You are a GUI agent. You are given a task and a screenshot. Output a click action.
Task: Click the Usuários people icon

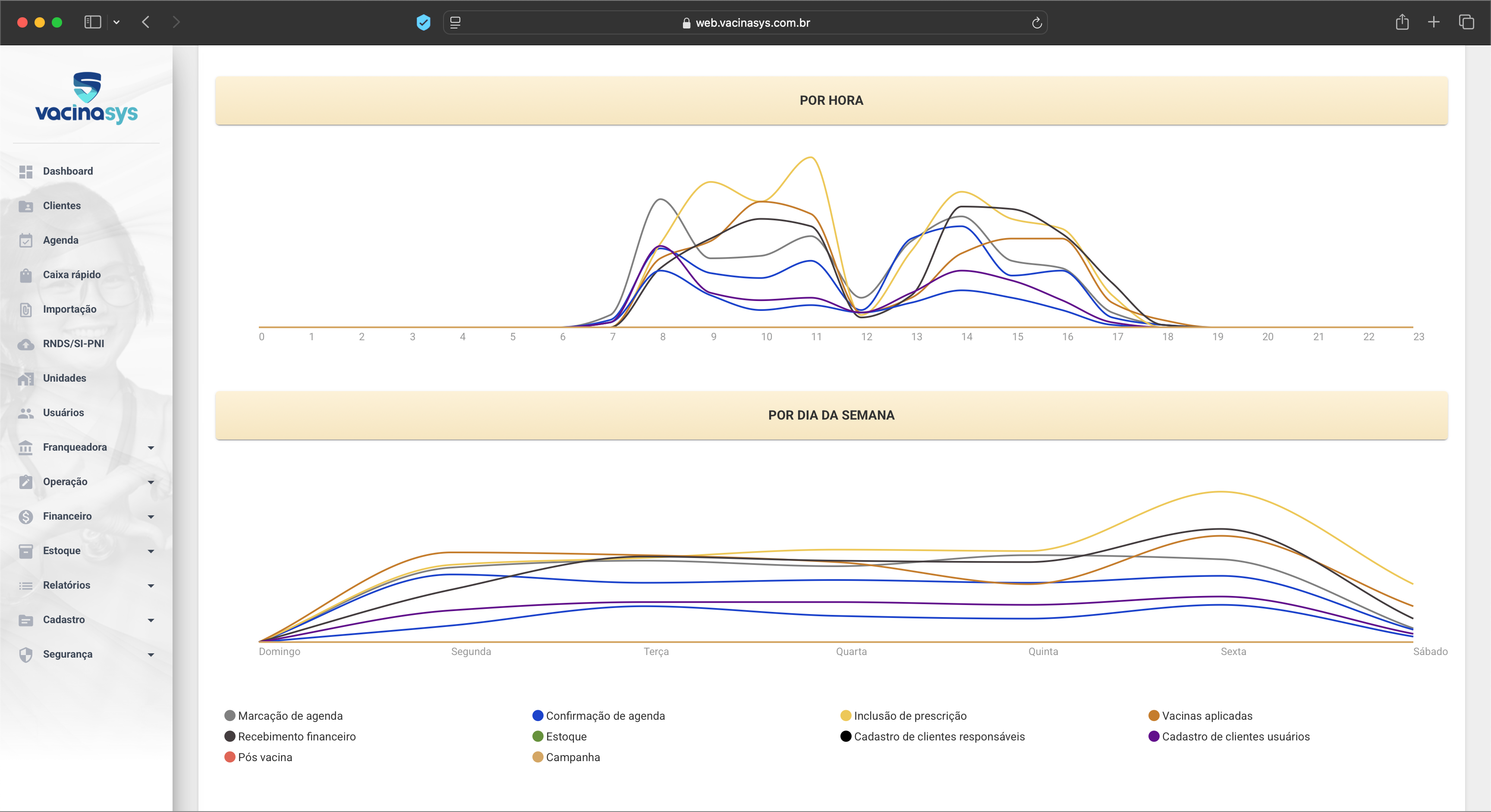pyautogui.click(x=25, y=413)
